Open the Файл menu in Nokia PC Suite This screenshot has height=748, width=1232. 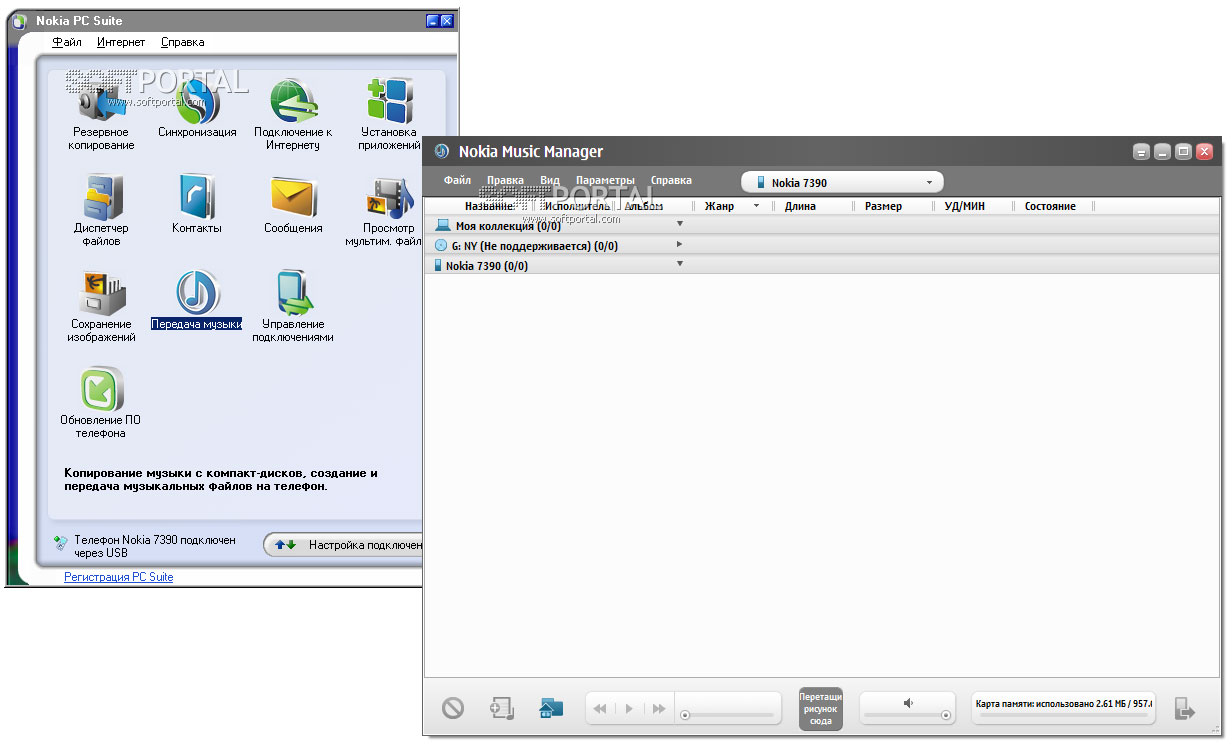(67, 42)
